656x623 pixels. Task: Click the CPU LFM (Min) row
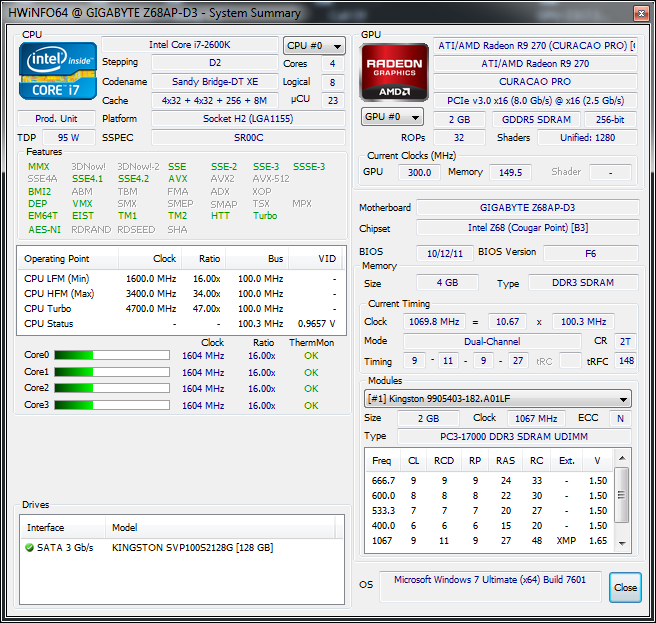[x=181, y=279]
